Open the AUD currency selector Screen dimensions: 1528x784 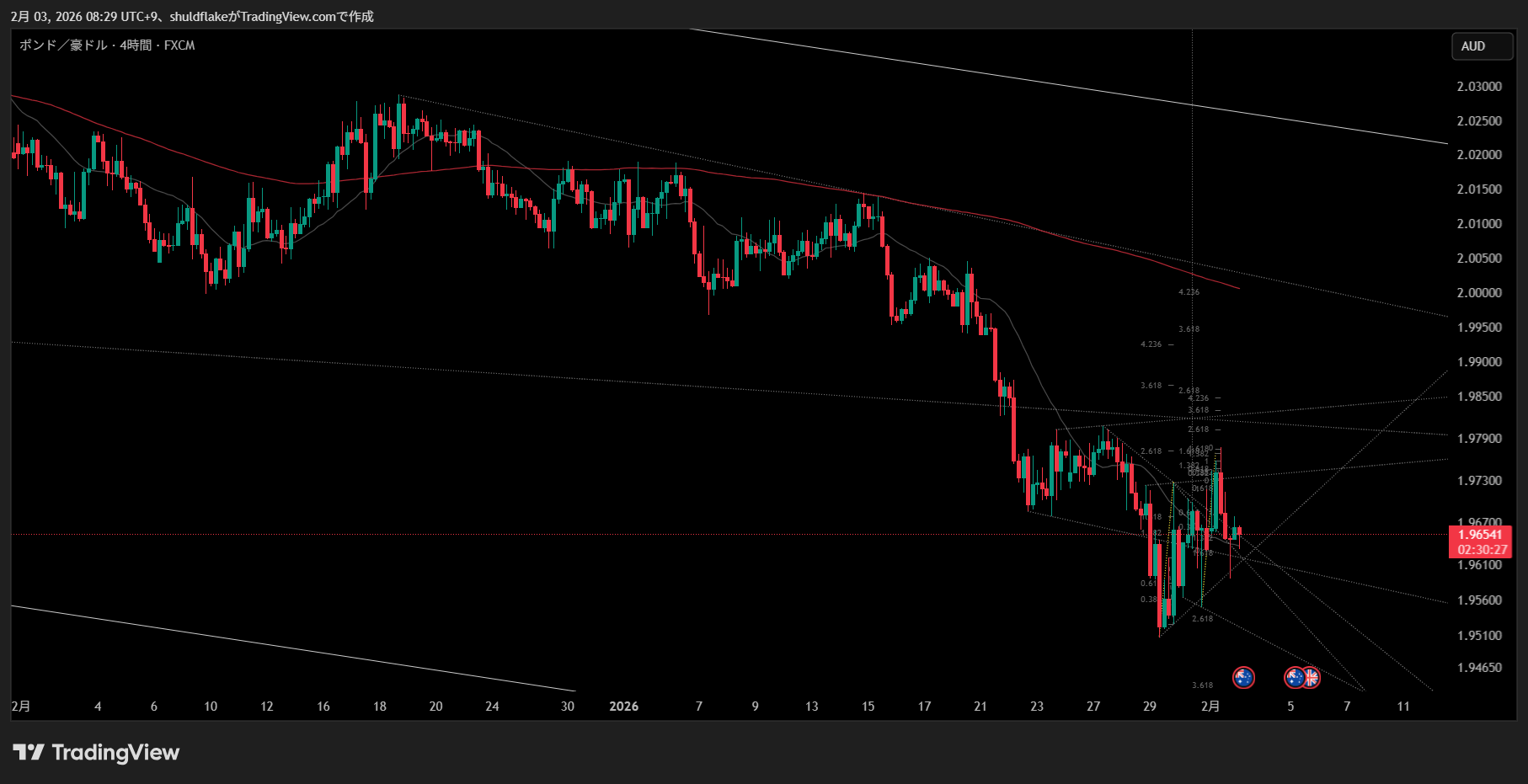tap(1481, 46)
